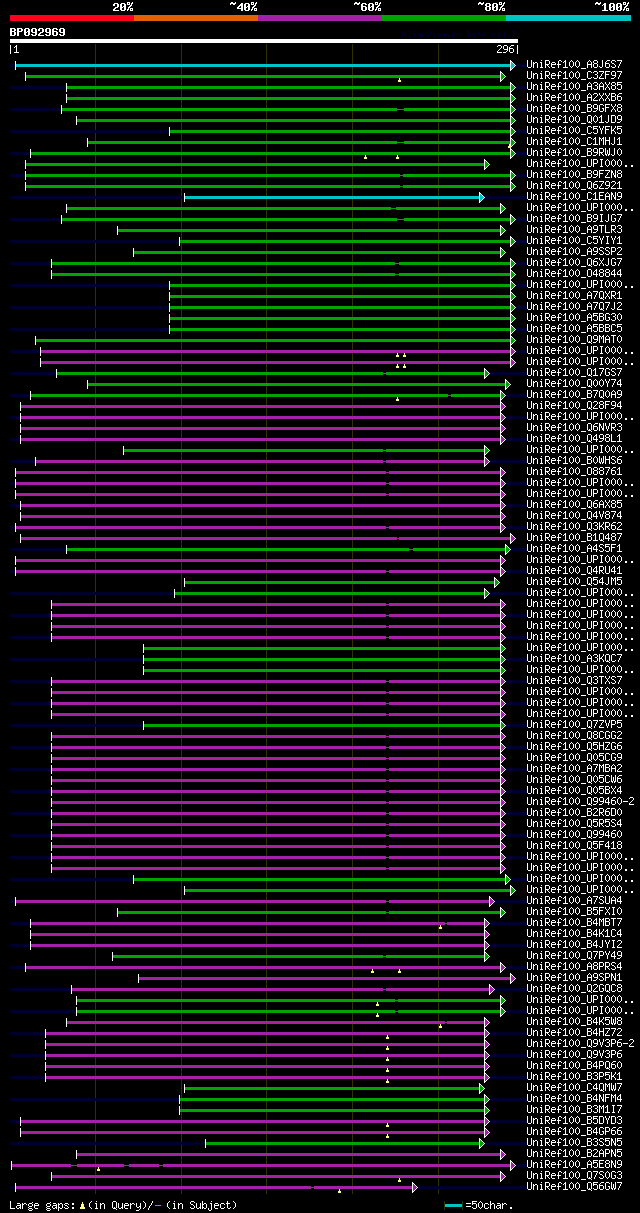The width and height of the screenshot is (640, 1213).
Task: Open hit UniRef100_O88761
Action: point(574,471)
